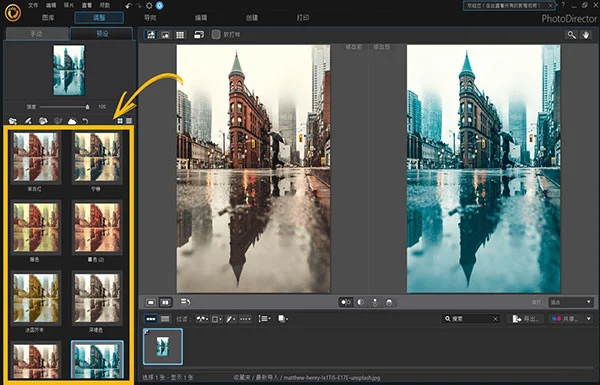
Task: Open the zoom level combo box
Action: 571,302
